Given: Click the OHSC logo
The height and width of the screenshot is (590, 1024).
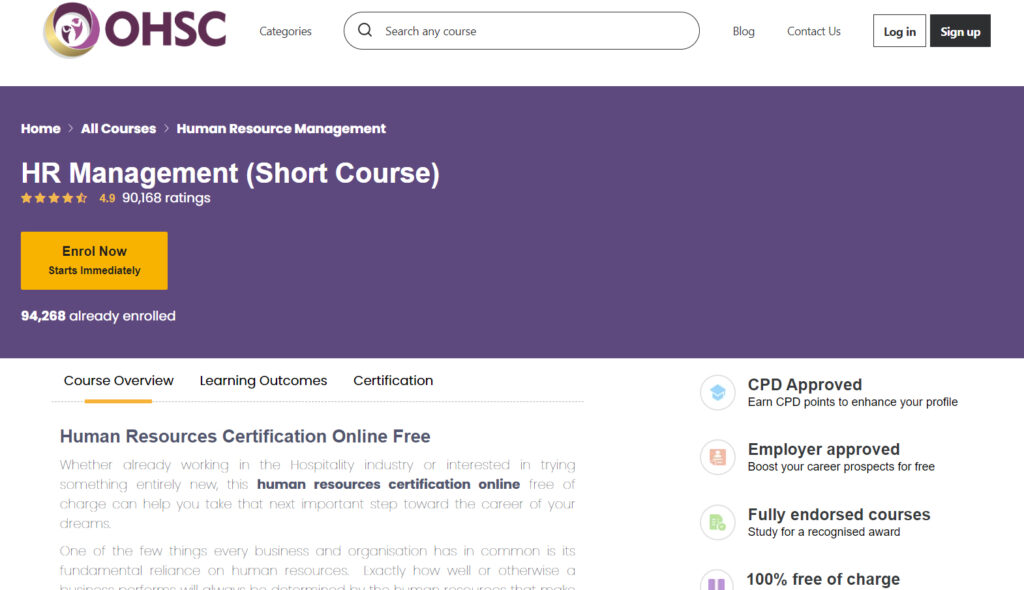Looking at the screenshot, I should (135, 29).
